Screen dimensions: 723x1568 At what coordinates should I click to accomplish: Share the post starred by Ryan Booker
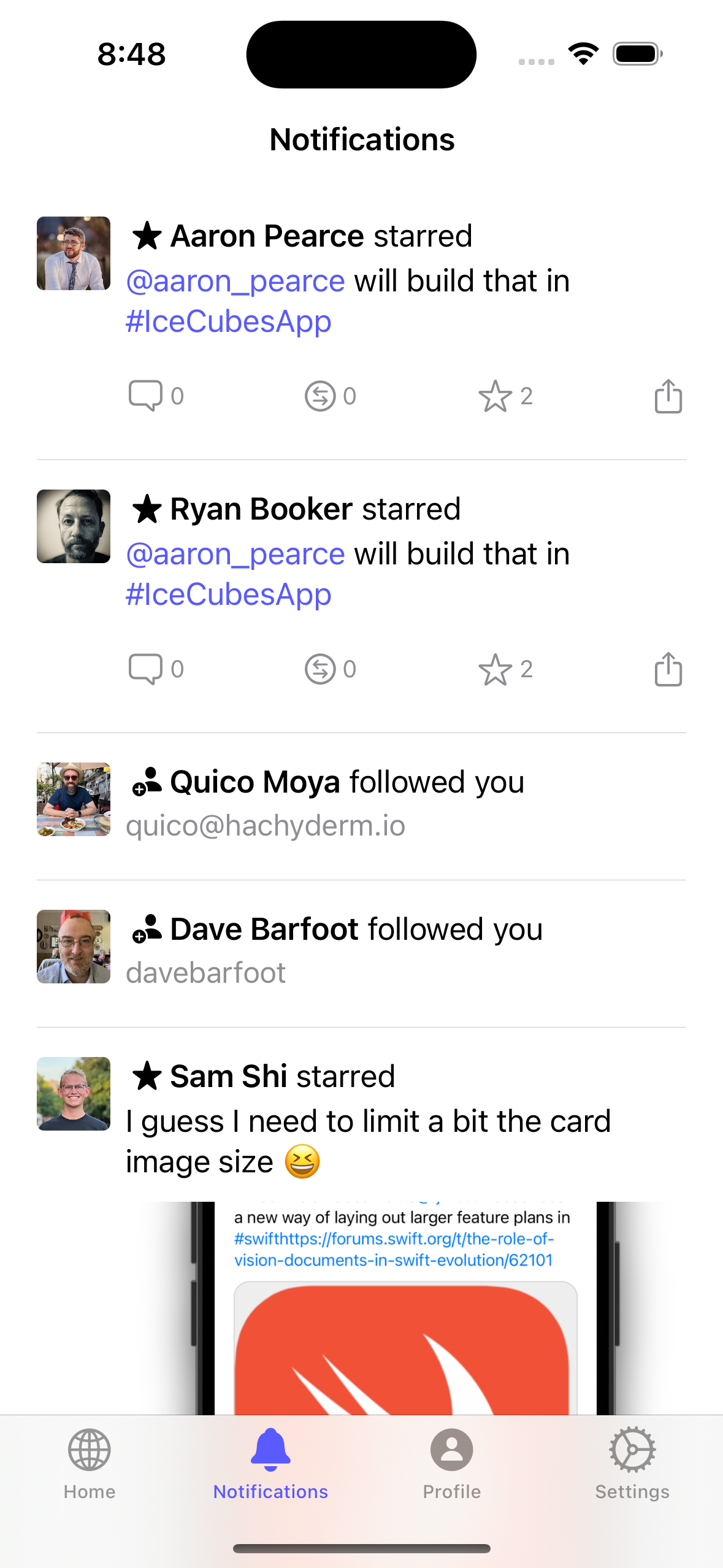(x=668, y=669)
